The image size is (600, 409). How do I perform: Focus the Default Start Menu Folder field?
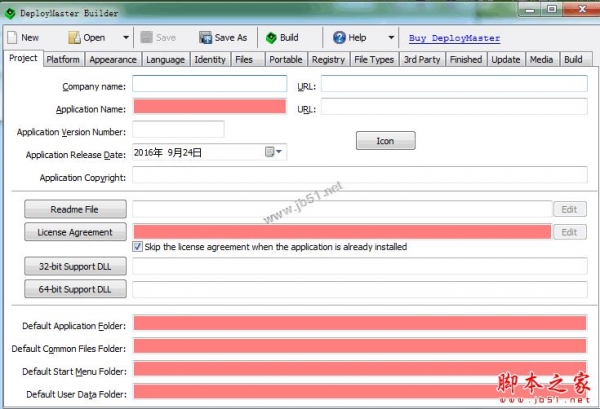[x=360, y=369]
